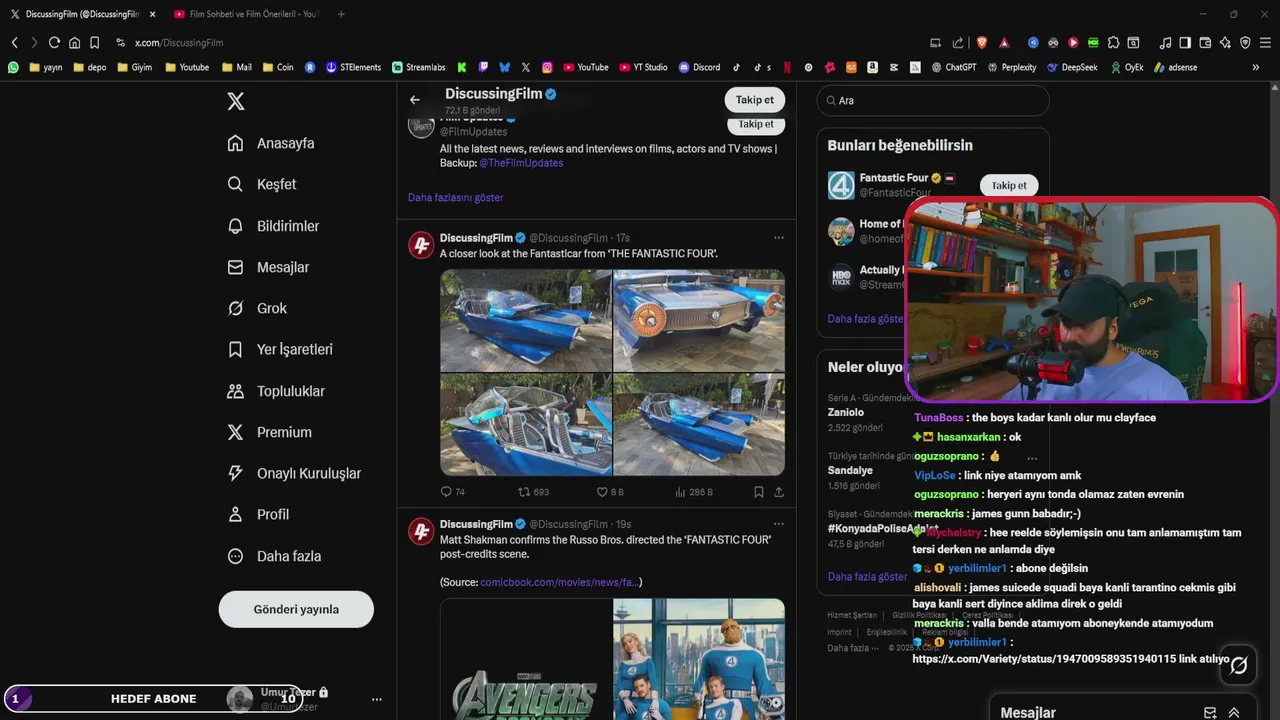1280x720 pixels.
Task: Open the YT Studio bookmark
Action: tap(643, 67)
